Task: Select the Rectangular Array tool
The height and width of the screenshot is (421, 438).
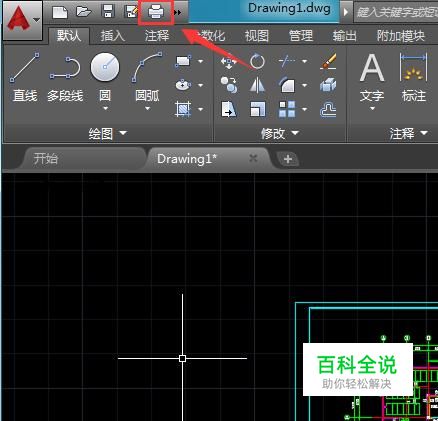Action: pyautogui.click(x=287, y=109)
